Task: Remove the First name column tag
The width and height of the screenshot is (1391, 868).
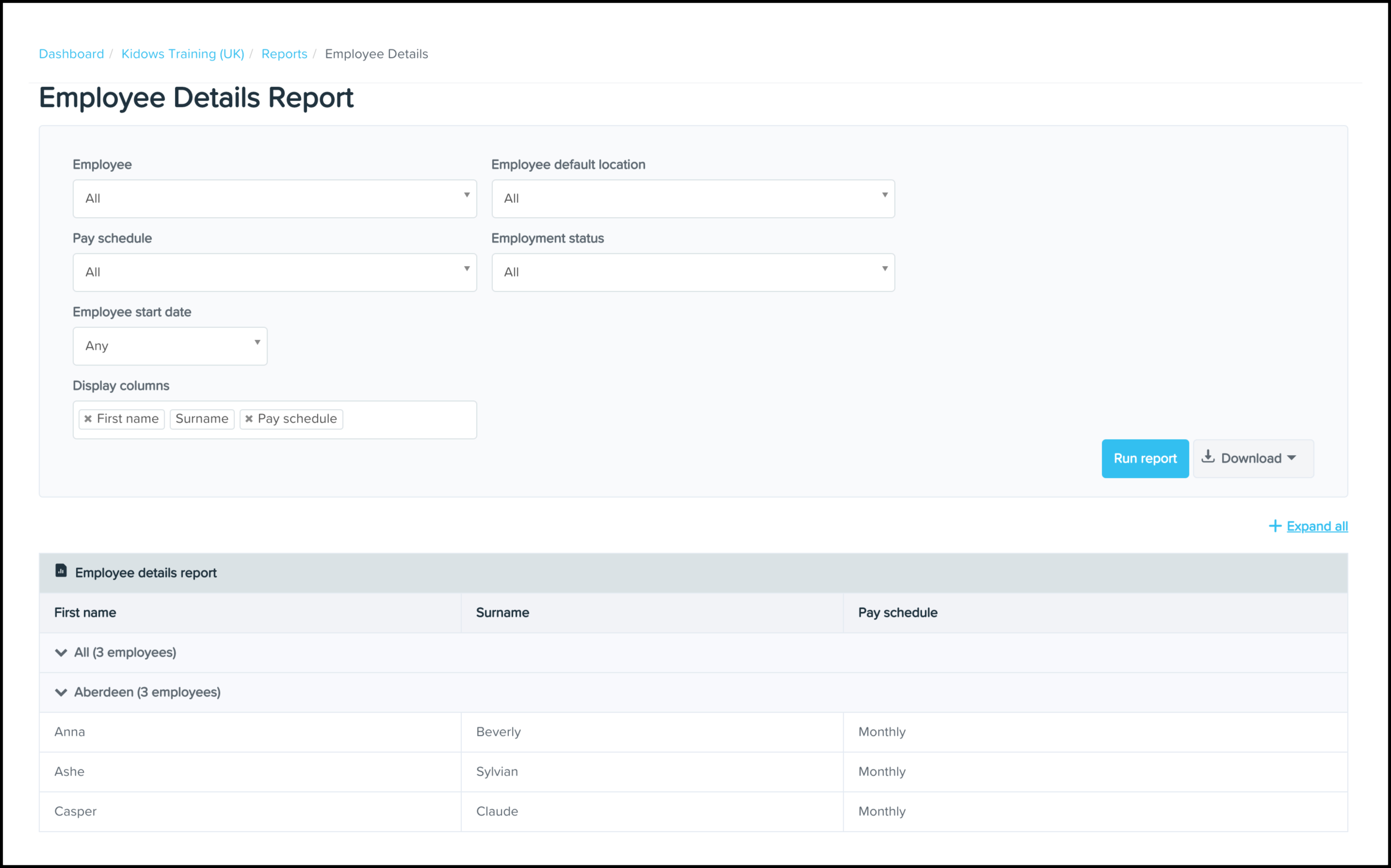Action: (x=88, y=419)
